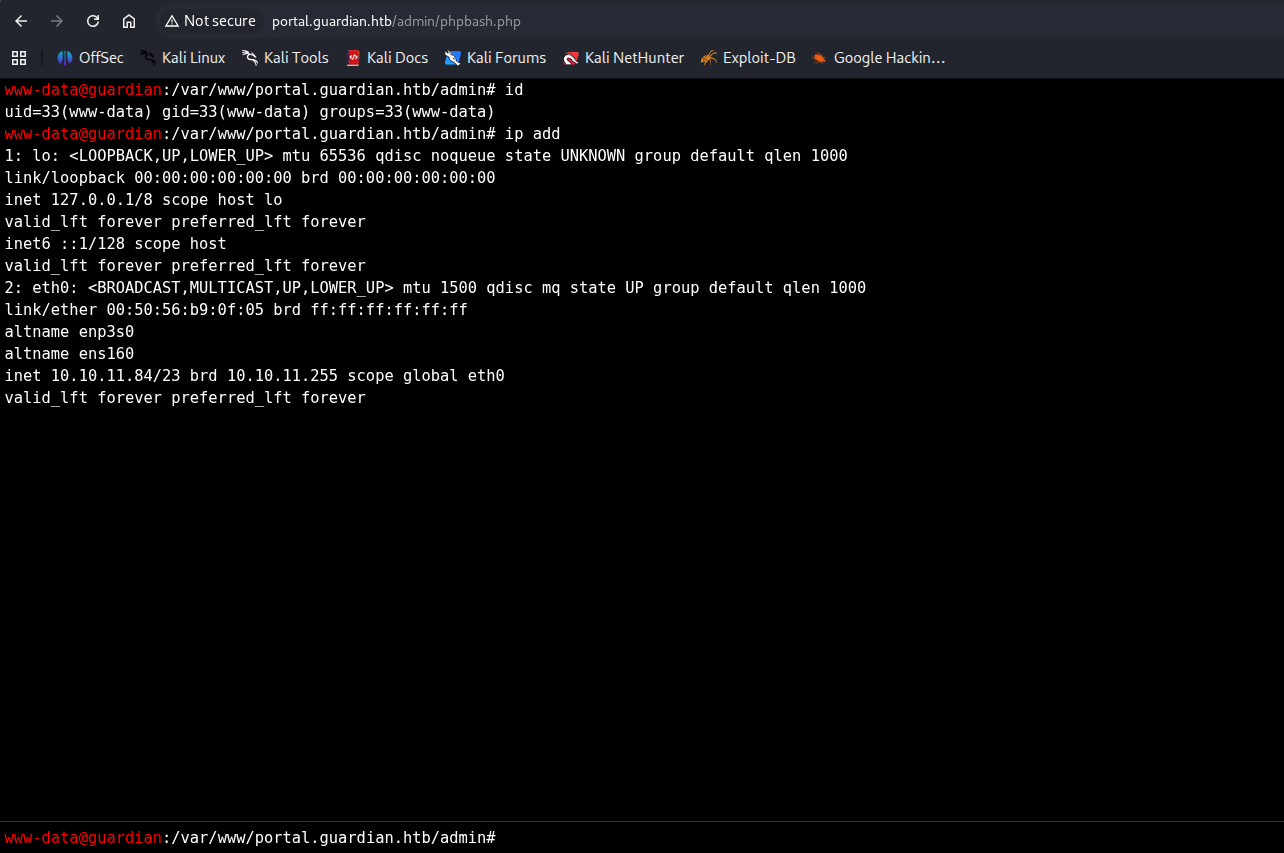Open the Google Hacking bookmark
Viewport: 1284px width, 853px height.
coord(878,58)
